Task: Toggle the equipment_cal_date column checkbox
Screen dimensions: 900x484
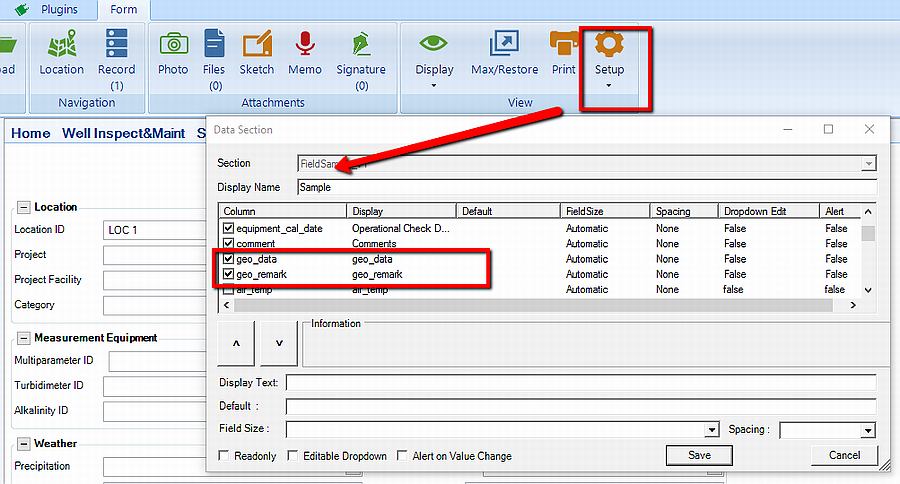Action: (x=228, y=228)
